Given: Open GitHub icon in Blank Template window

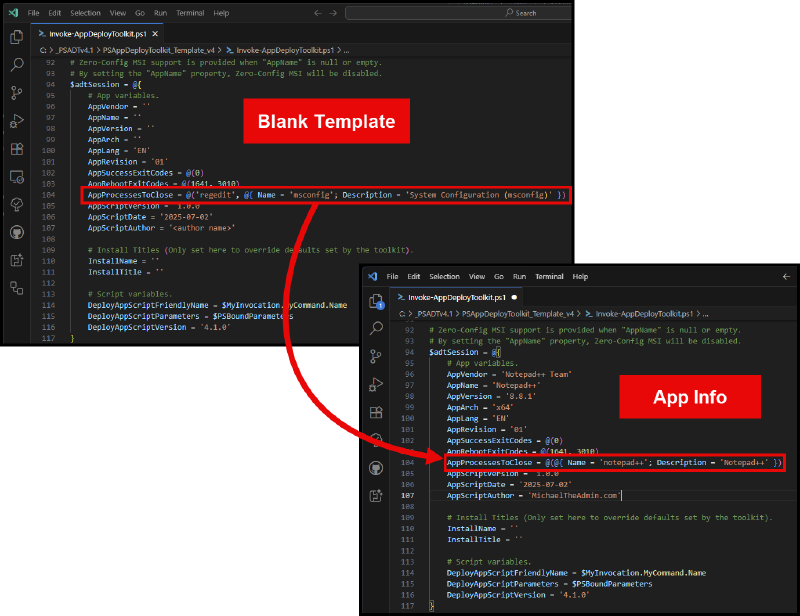Looking at the screenshot, I should click(16, 232).
